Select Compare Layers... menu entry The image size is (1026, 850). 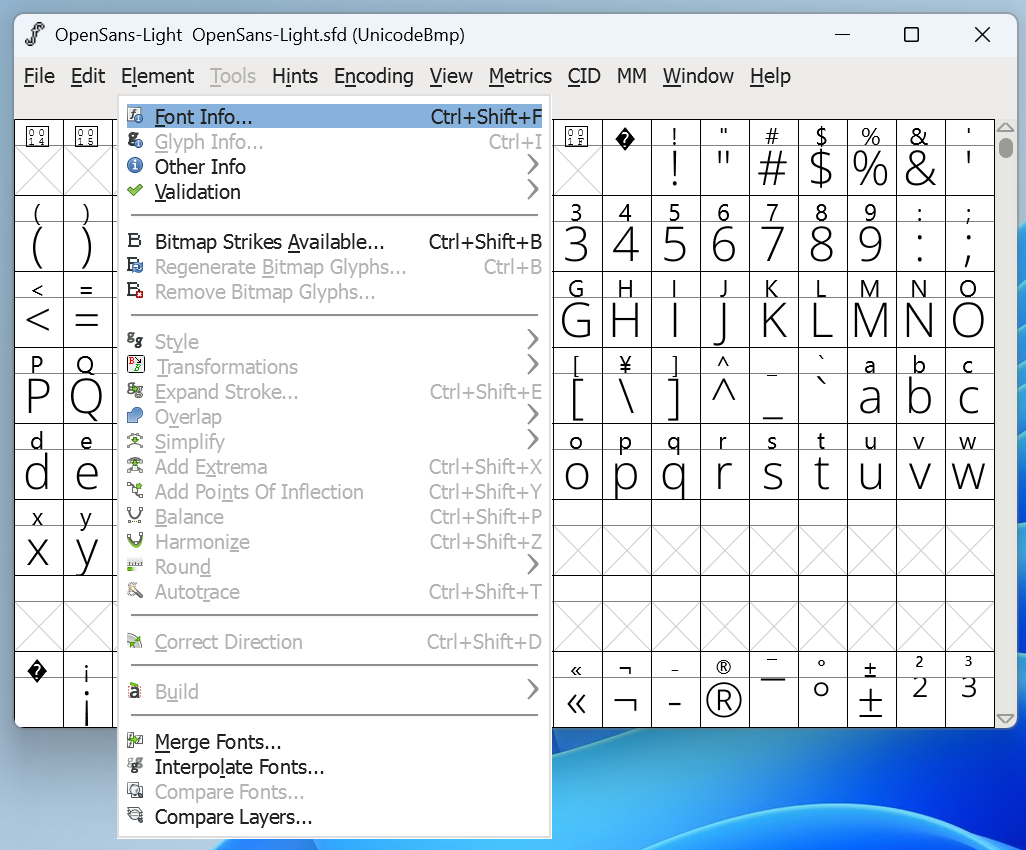[x=233, y=817]
